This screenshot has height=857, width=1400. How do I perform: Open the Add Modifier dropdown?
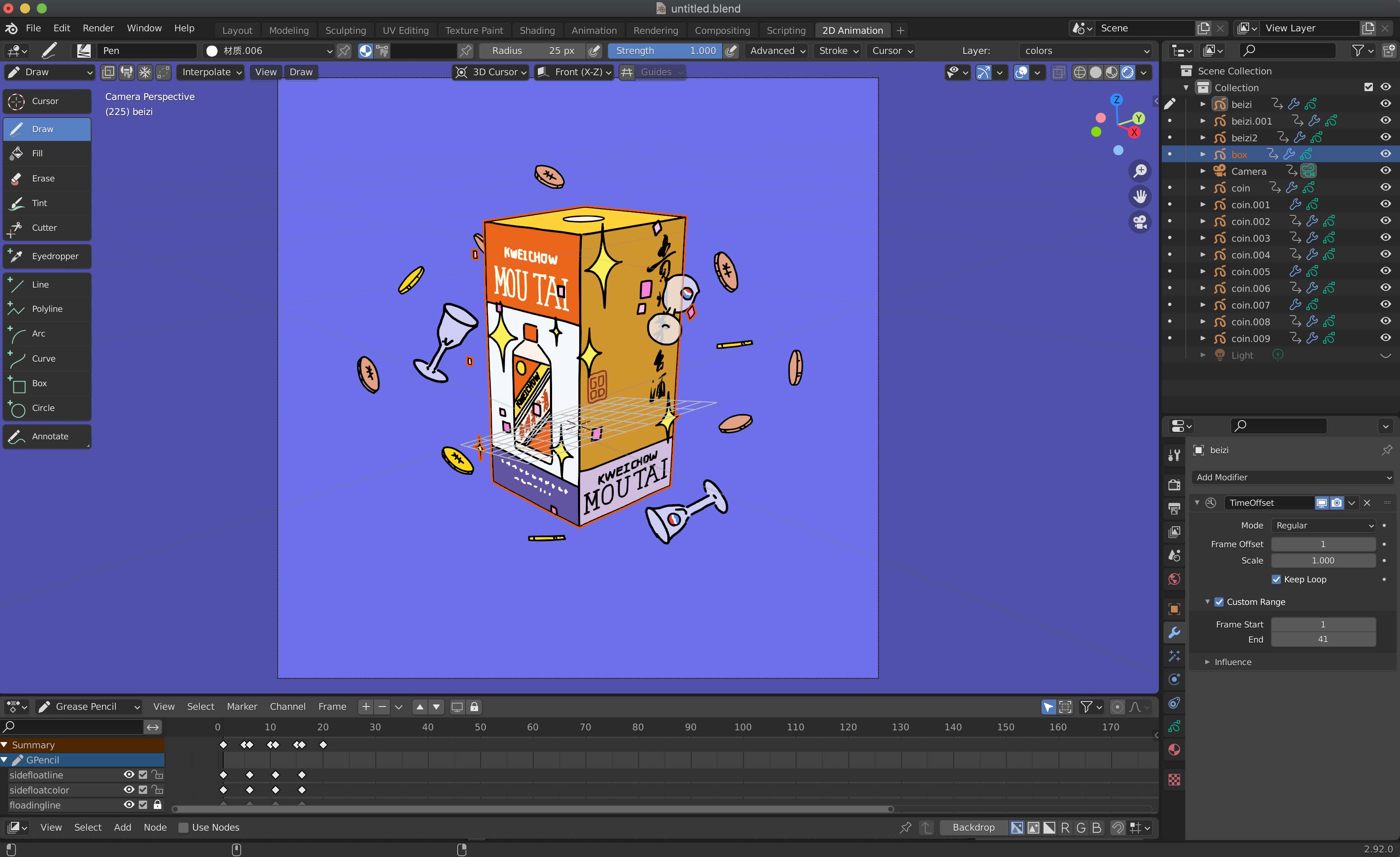[1293, 477]
